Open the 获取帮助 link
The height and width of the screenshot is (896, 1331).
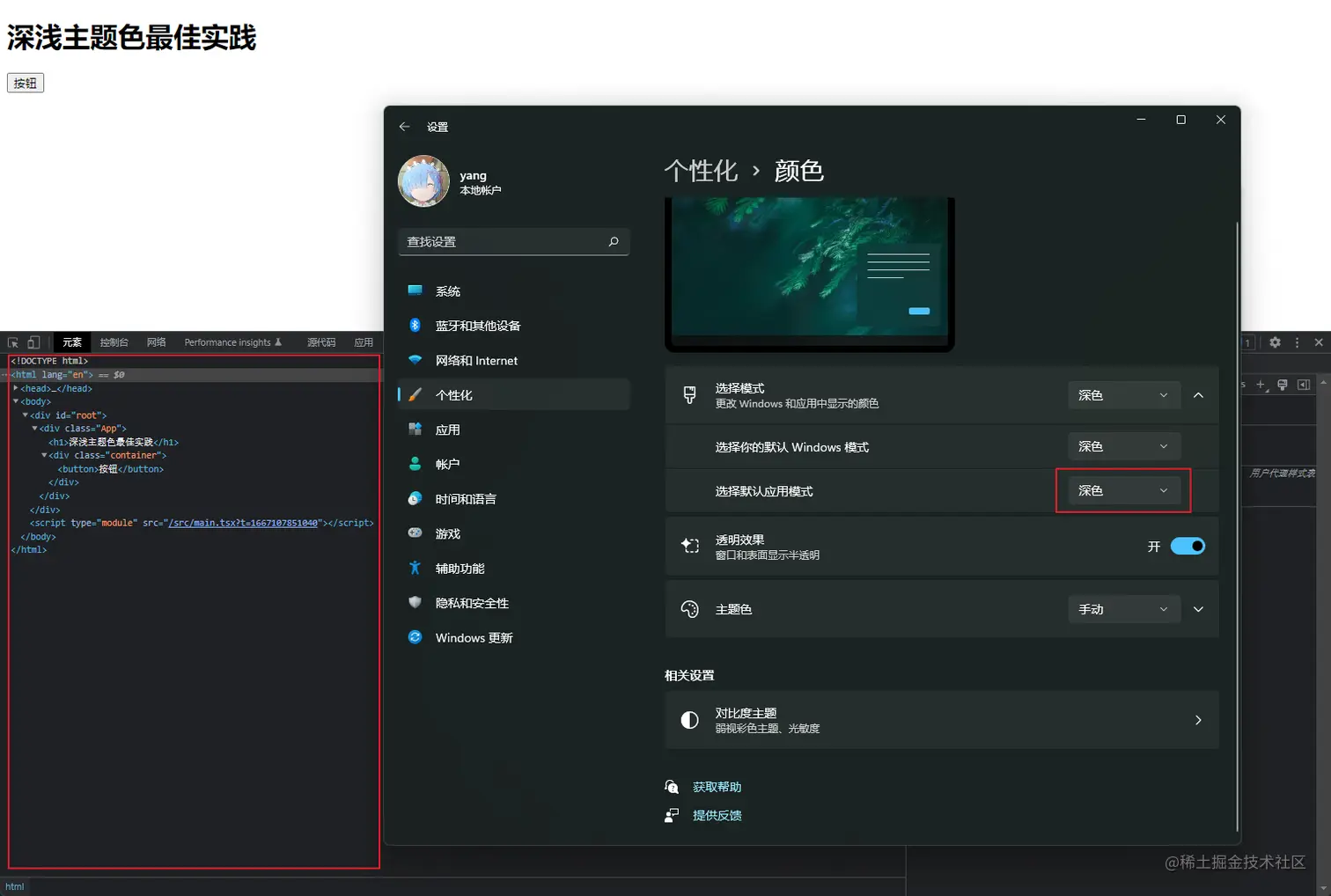(717, 787)
